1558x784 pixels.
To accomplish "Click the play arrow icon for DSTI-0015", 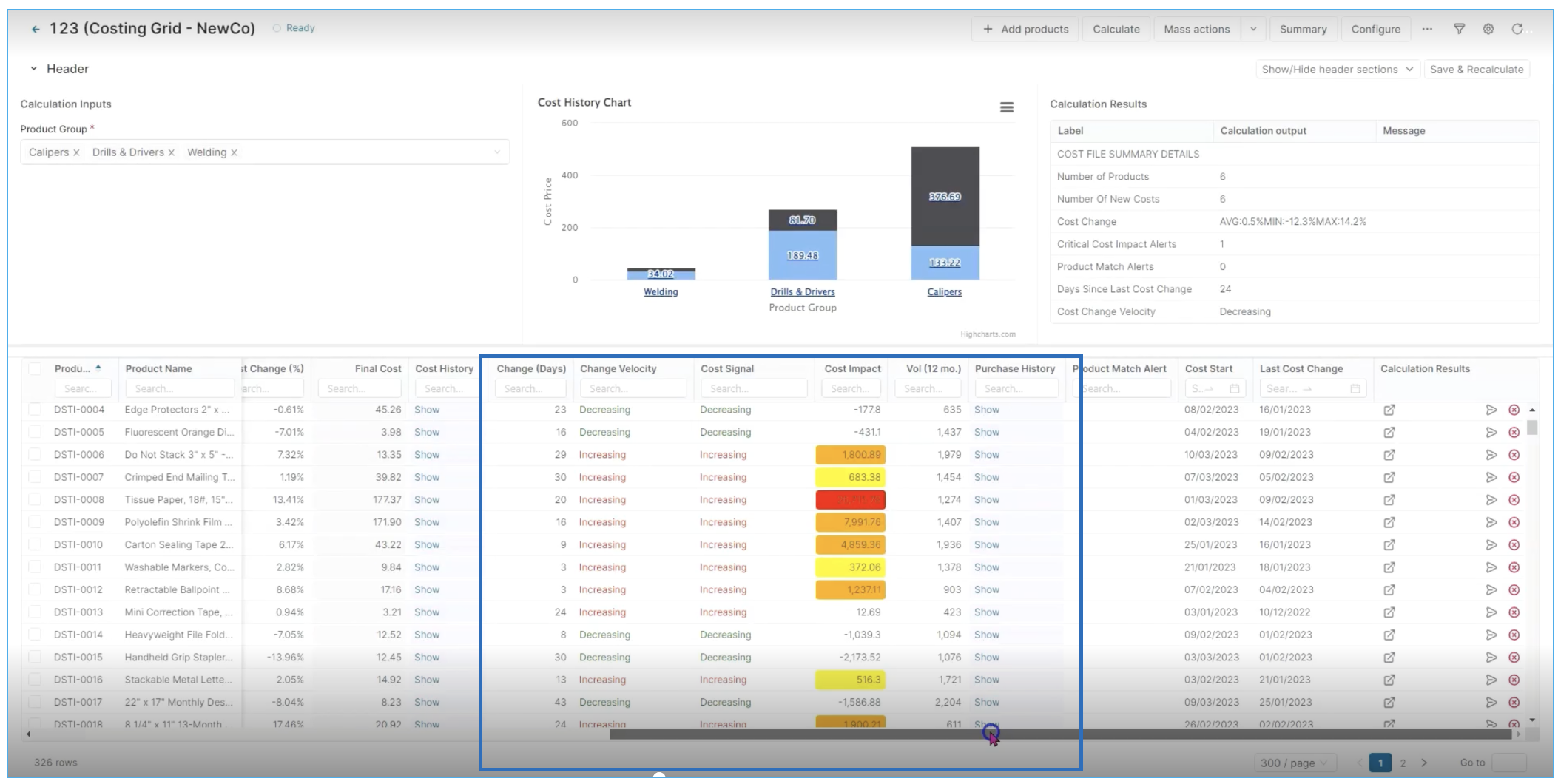I will pos(1491,657).
